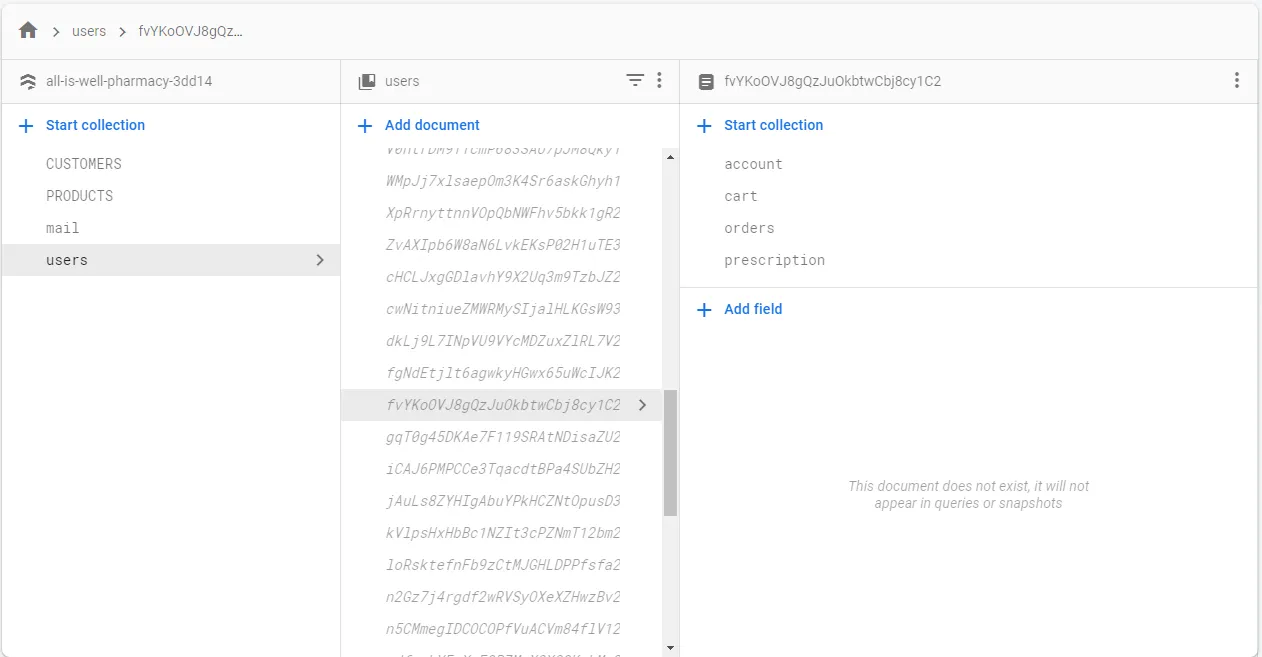Viewport: 1262px width, 657px height.
Task: Click the filter icon in users column
Action: [635, 81]
